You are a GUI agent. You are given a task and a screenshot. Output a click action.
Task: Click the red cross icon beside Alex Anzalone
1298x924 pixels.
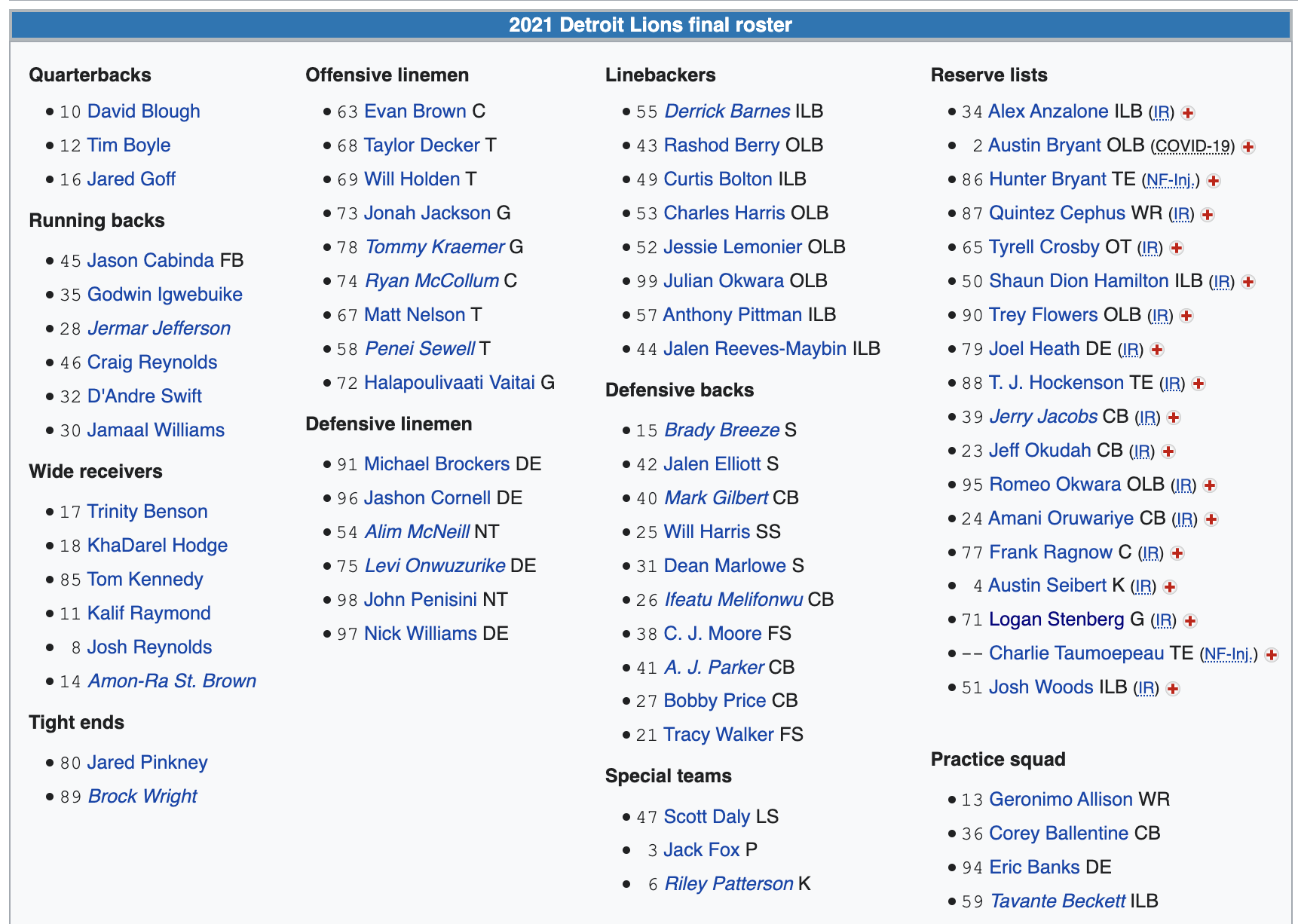pos(1188,113)
